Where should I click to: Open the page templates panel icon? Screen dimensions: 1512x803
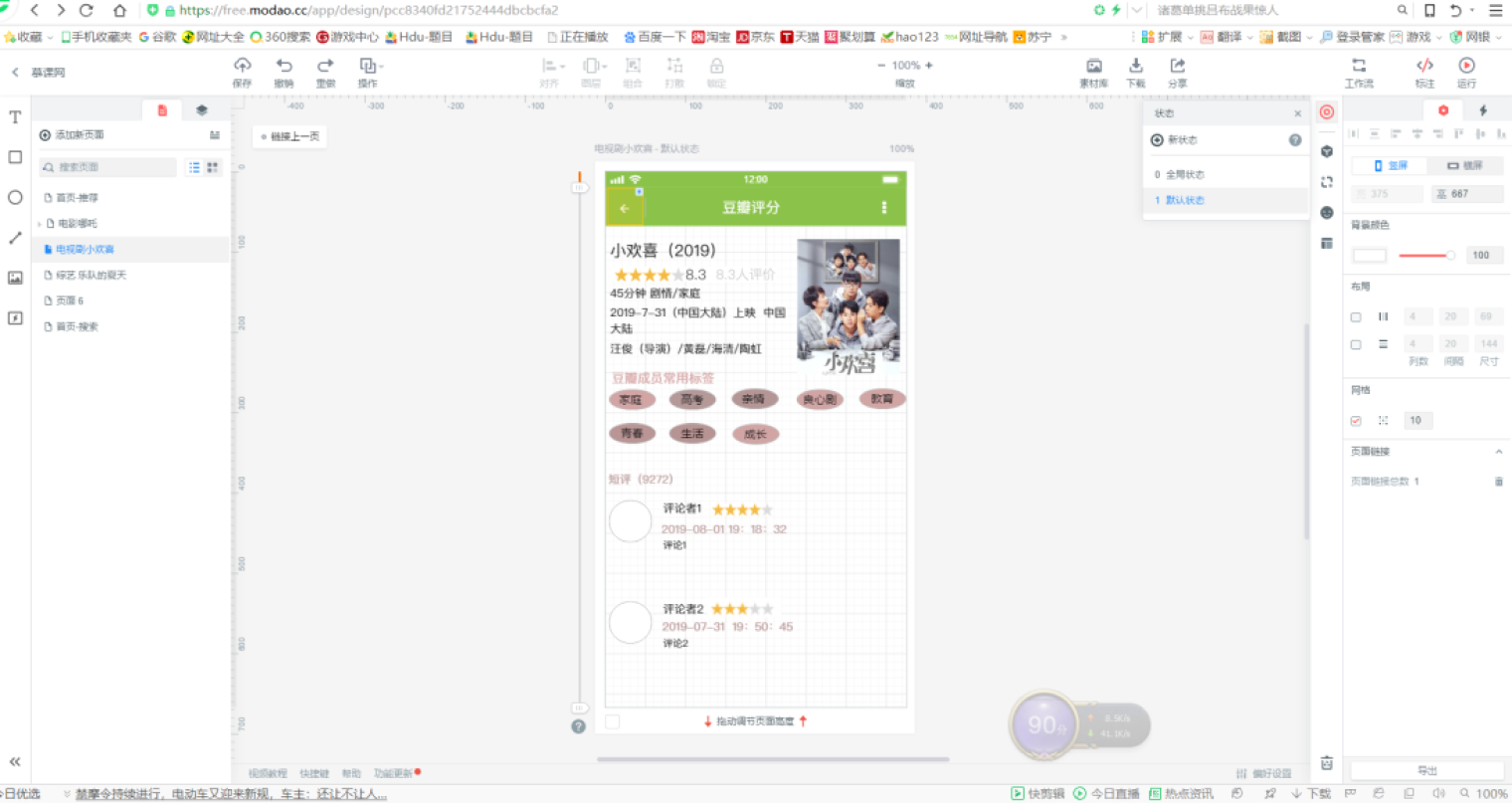pyautogui.click(x=1327, y=244)
